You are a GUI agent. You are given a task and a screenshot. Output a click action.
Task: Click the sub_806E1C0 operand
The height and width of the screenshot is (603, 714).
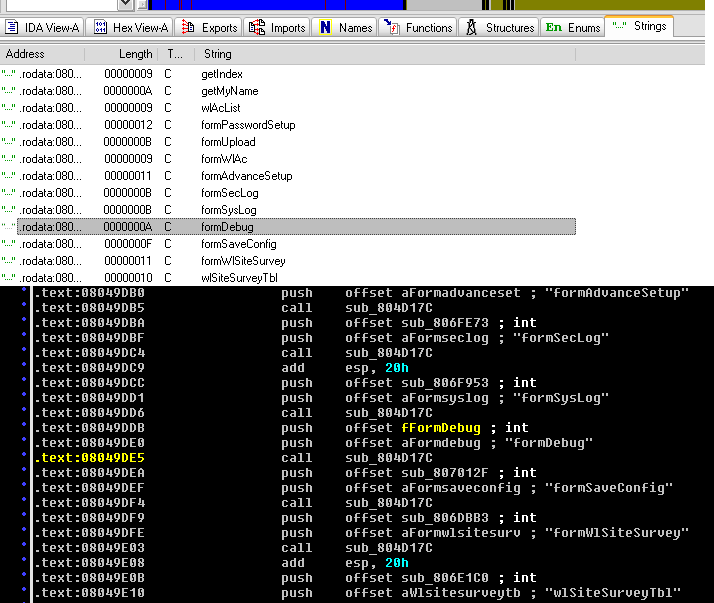click(444, 578)
